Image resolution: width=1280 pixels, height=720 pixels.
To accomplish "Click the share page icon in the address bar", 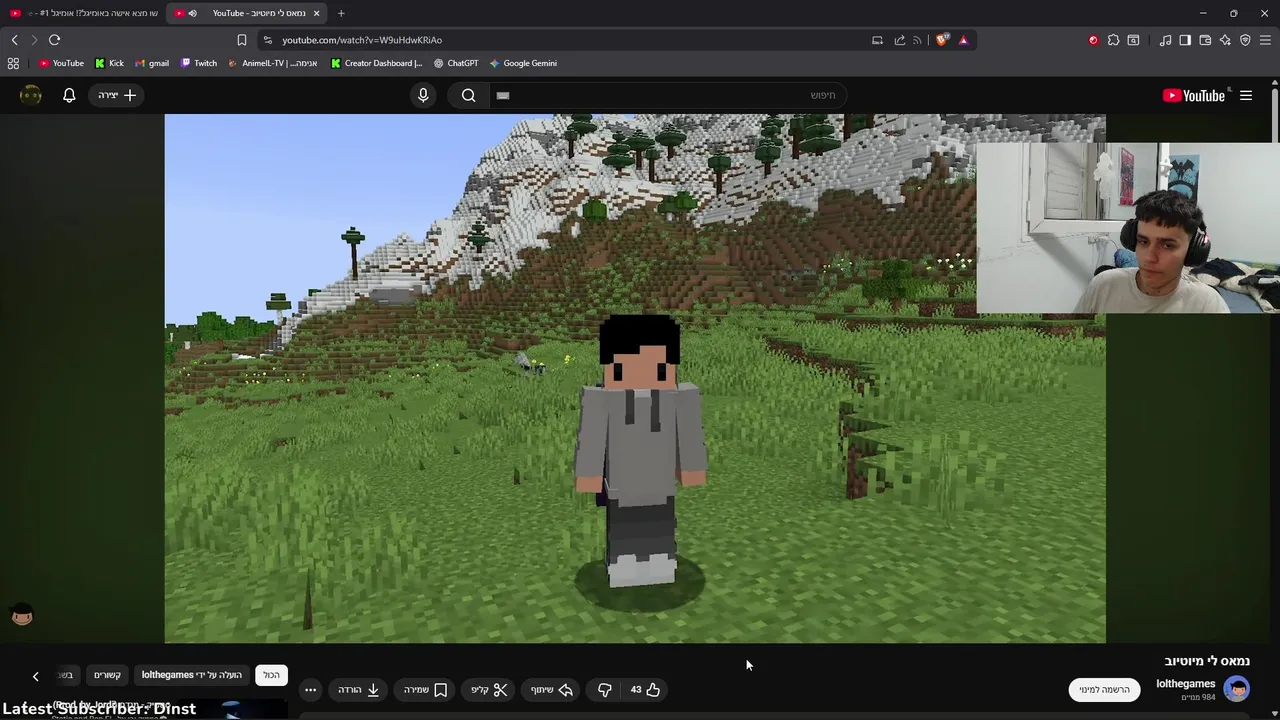I will click(x=899, y=40).
